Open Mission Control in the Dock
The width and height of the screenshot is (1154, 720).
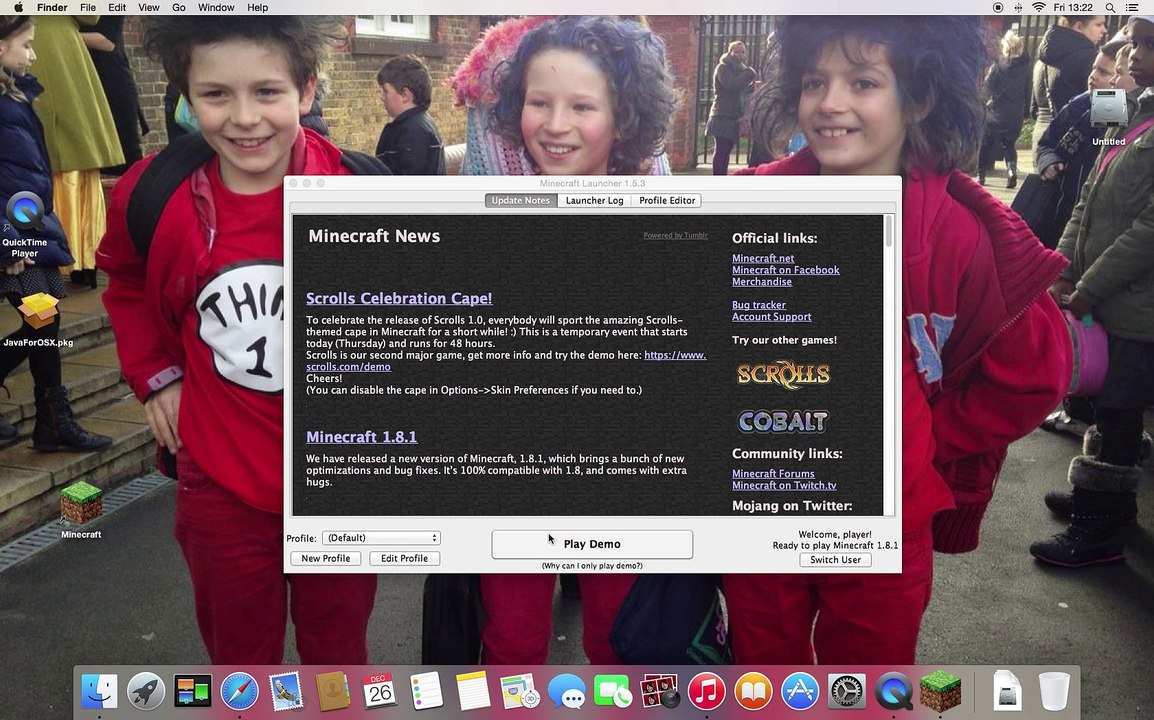(193, 691)
